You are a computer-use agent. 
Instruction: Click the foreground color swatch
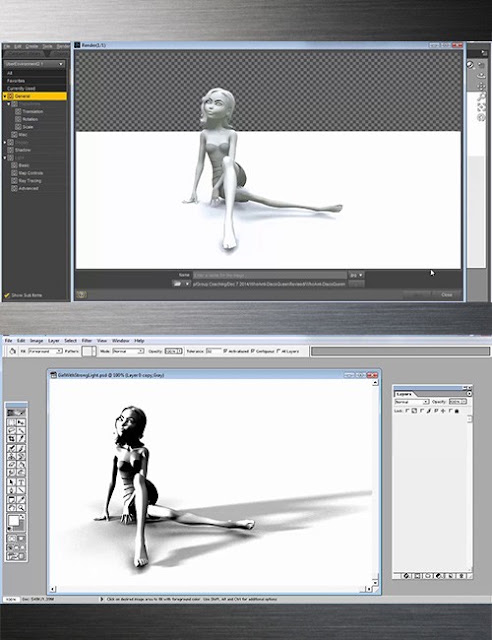[13, 521]
